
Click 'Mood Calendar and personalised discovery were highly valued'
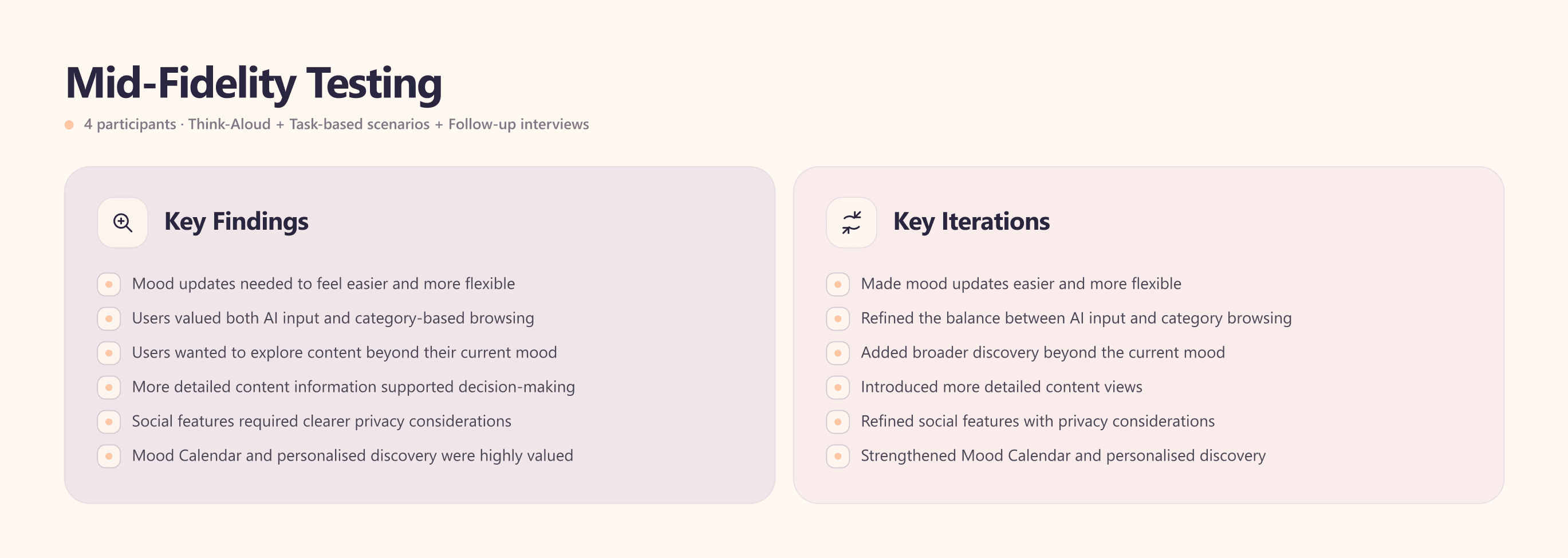click(352, 455)
